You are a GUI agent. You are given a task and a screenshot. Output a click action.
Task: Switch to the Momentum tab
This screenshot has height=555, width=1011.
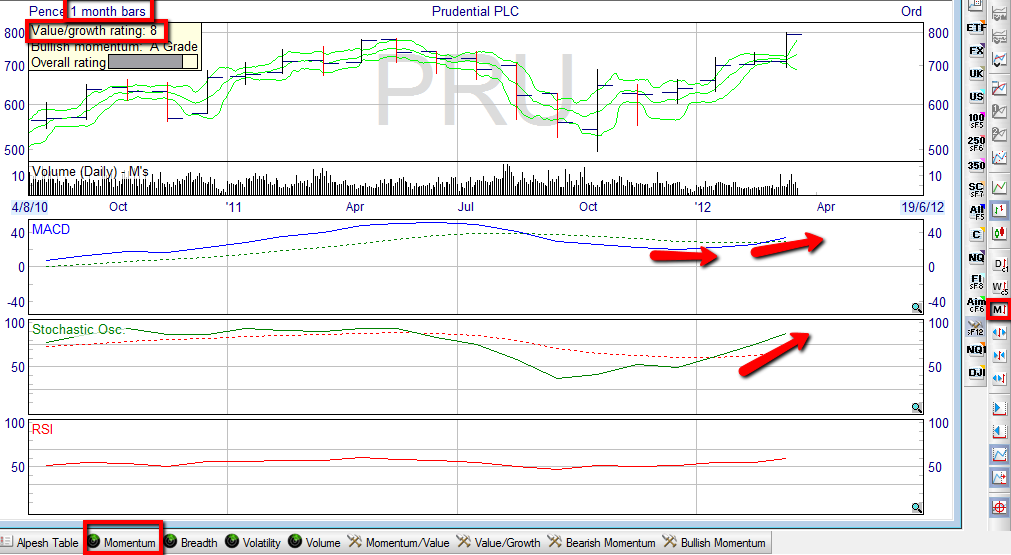click(123, 543)
